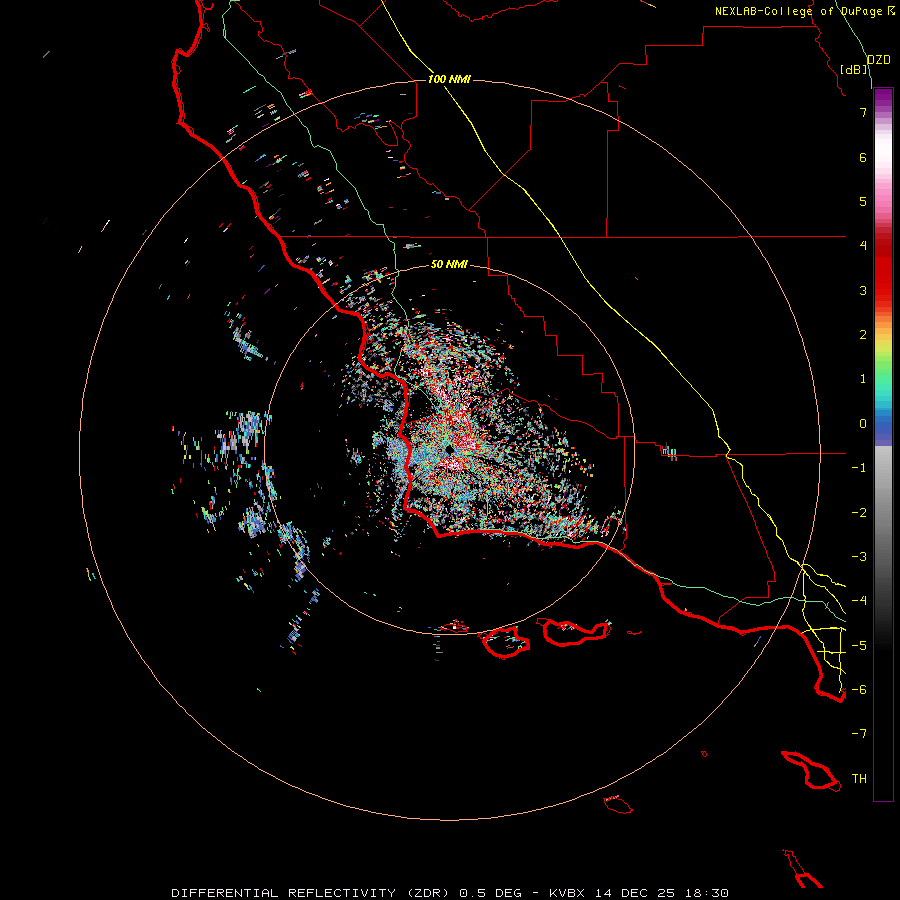900x900 pixels.
Task: Select the 7 tick on color scale
Action: tap(863, 112)
